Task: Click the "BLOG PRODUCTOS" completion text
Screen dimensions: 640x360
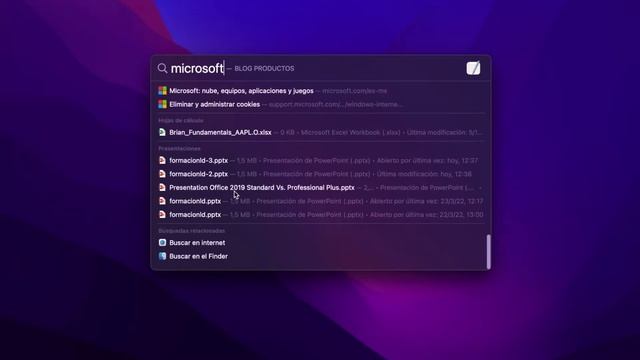Action: coord(264,69)
